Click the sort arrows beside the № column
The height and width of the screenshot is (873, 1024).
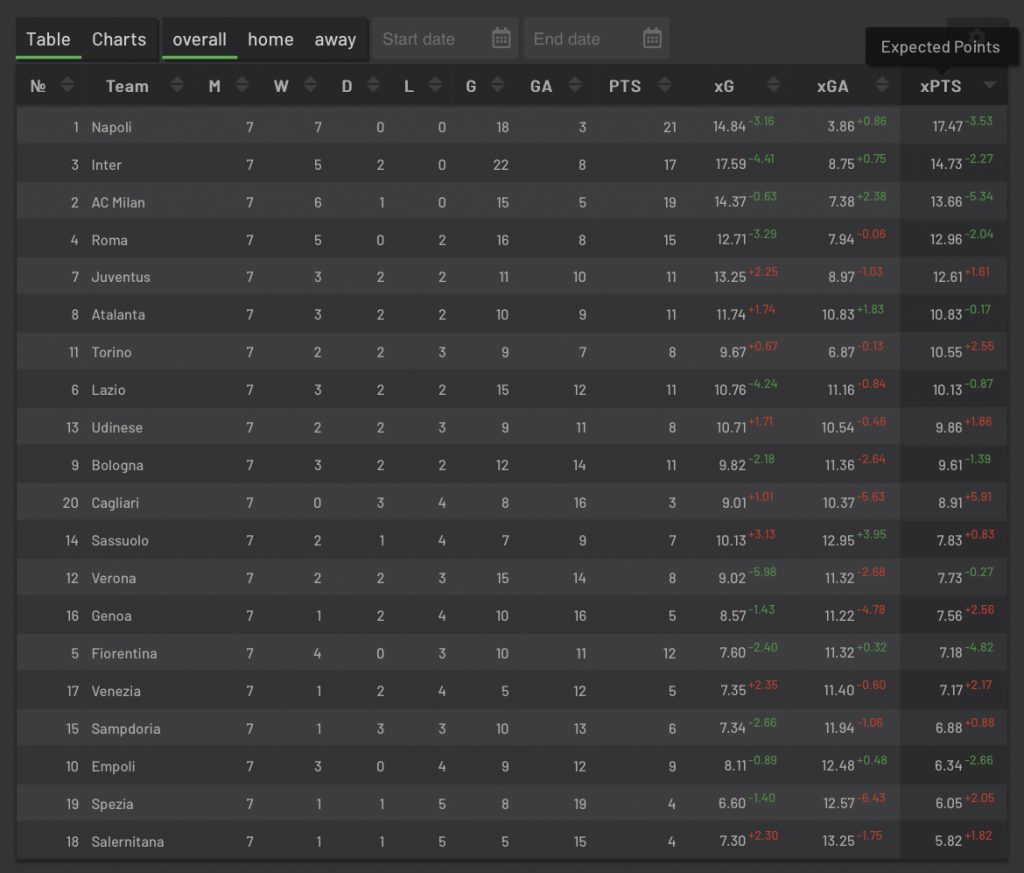click(x=67, y=86)
